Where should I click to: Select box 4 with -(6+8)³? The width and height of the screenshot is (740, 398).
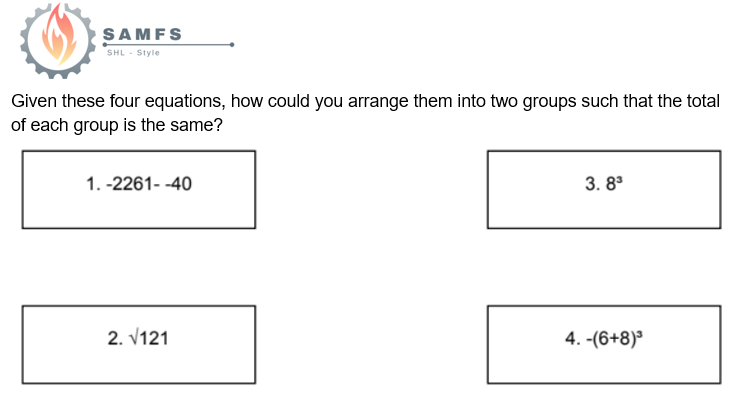(604, 345)
